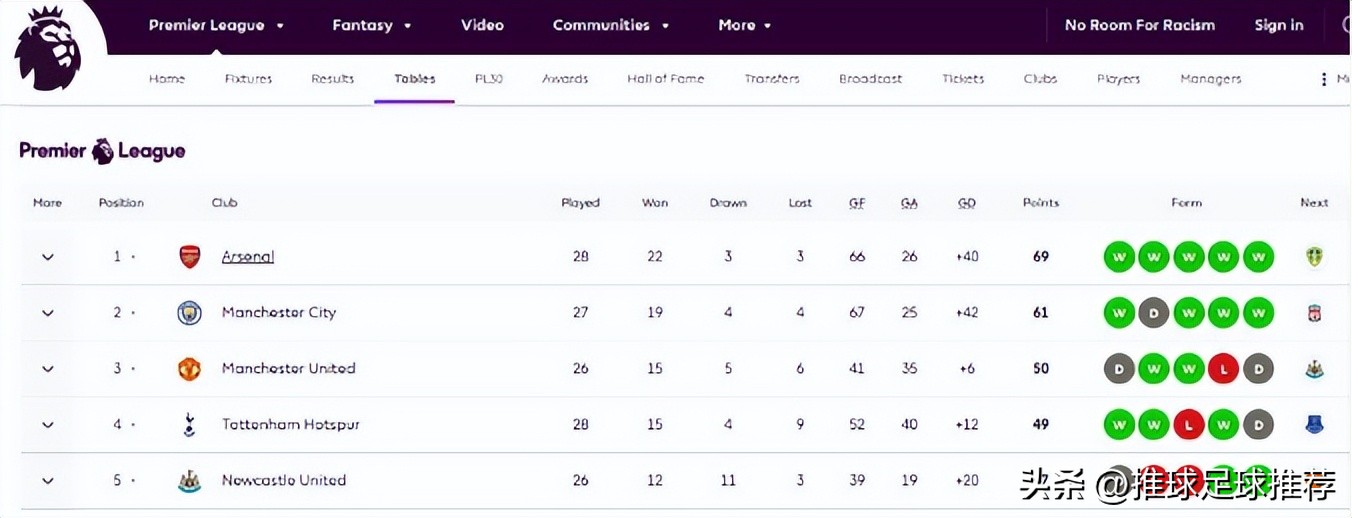Viewport: 1352px width, 518px height.
Task: Click Arsenal's next opponent badge
Action: (x=1314, y=257)
